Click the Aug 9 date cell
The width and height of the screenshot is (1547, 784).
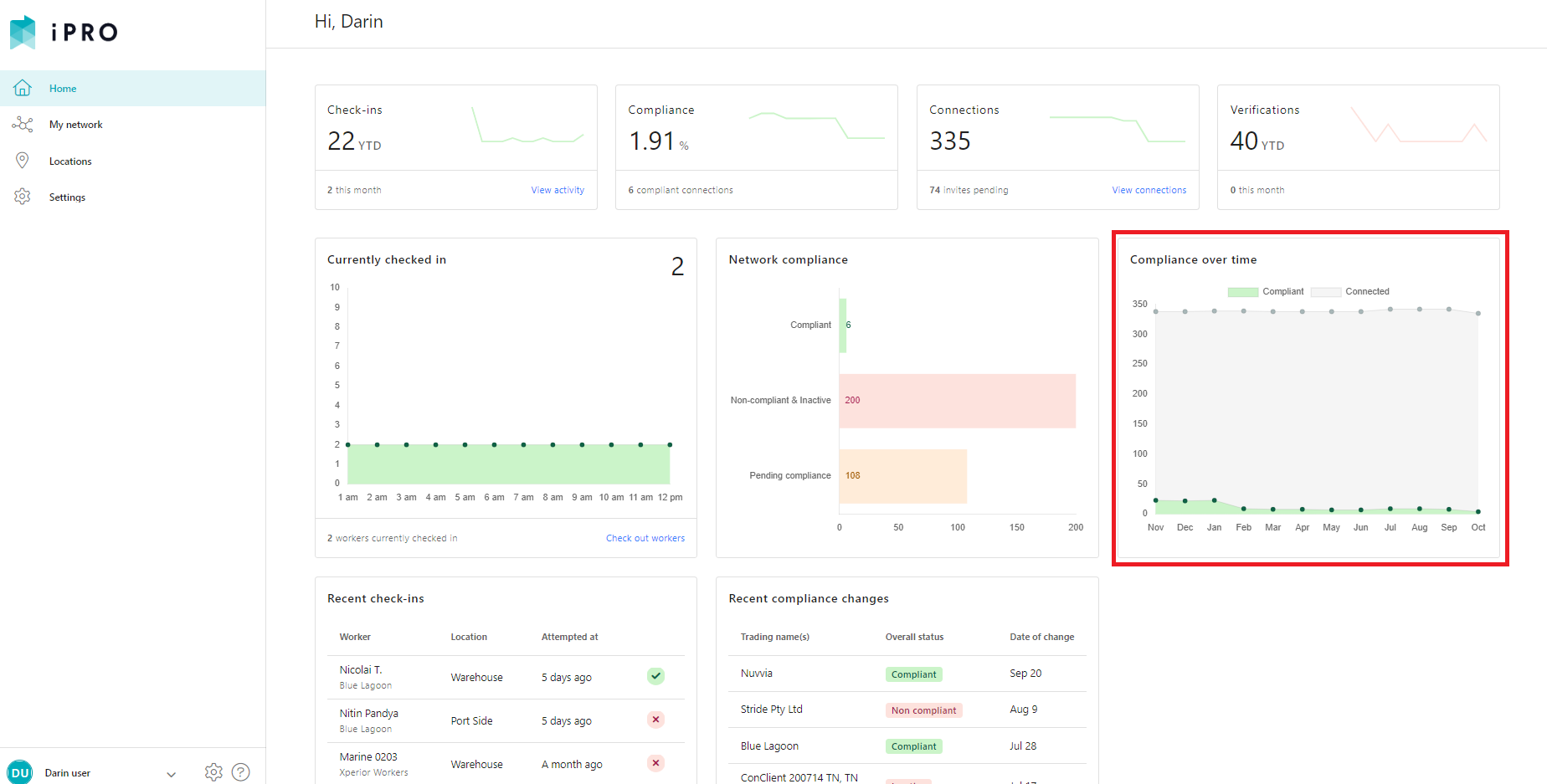[1023, 710]
